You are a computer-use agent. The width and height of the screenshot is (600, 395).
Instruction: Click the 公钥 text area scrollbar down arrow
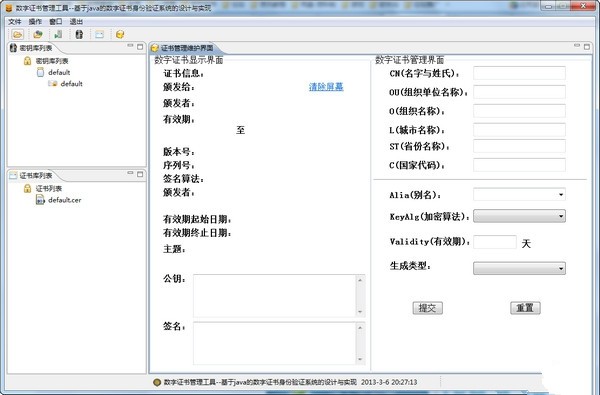click(360, 312)
